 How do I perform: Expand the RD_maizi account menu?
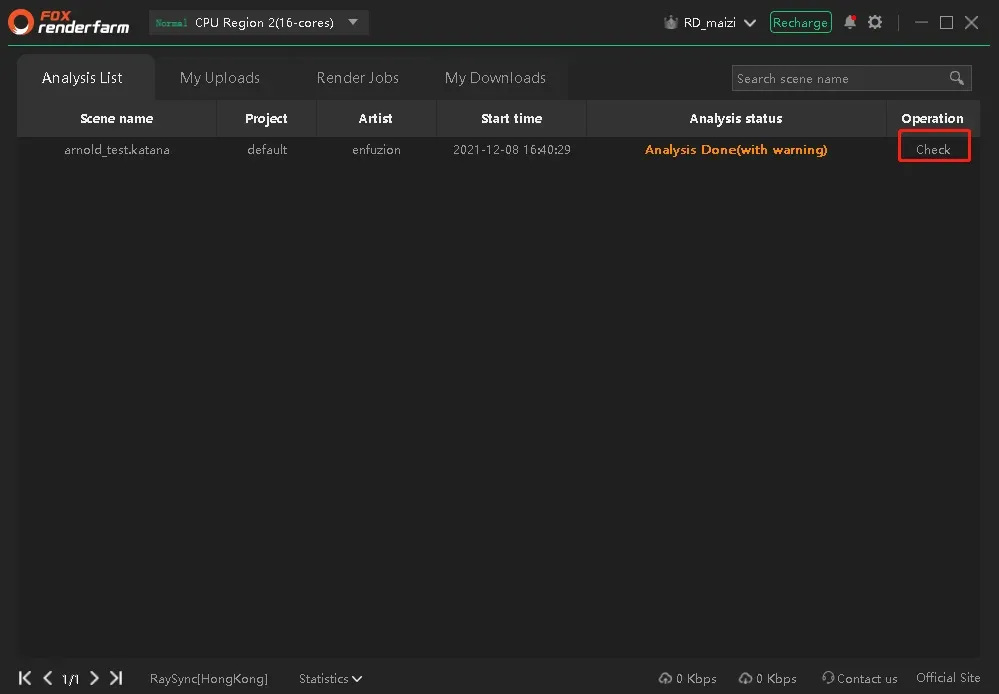pos(750,23)
